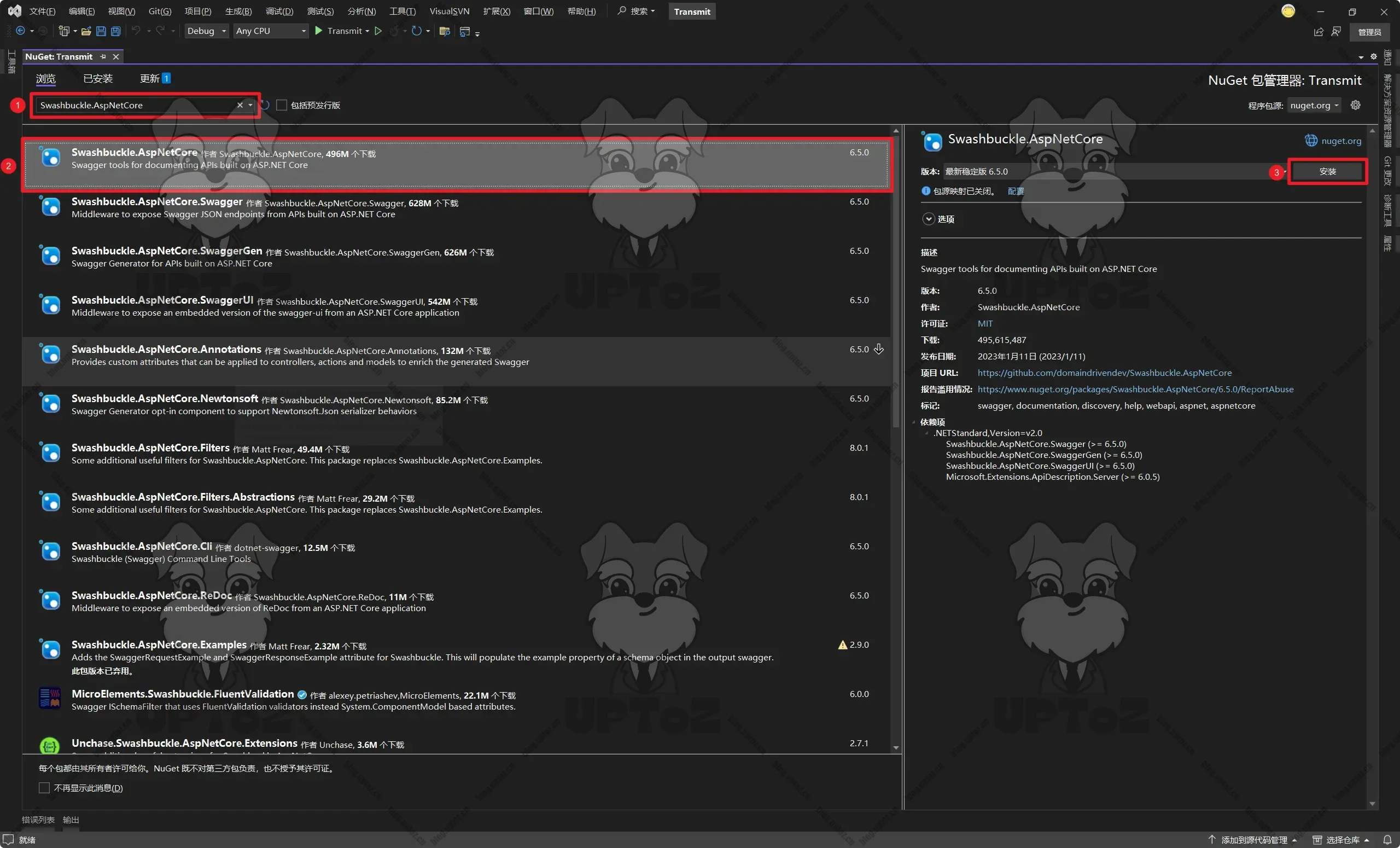Start without debugging hollow play icon

click(x=378, y=31)
